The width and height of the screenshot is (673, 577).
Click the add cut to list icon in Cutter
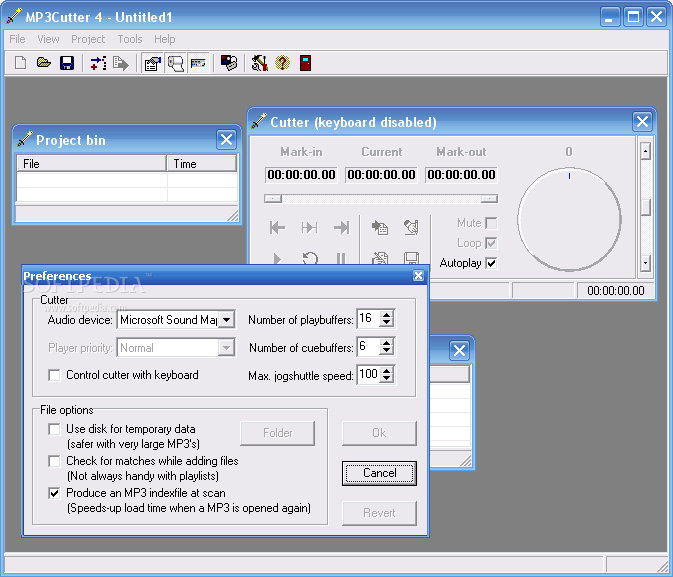coord(380,227)
